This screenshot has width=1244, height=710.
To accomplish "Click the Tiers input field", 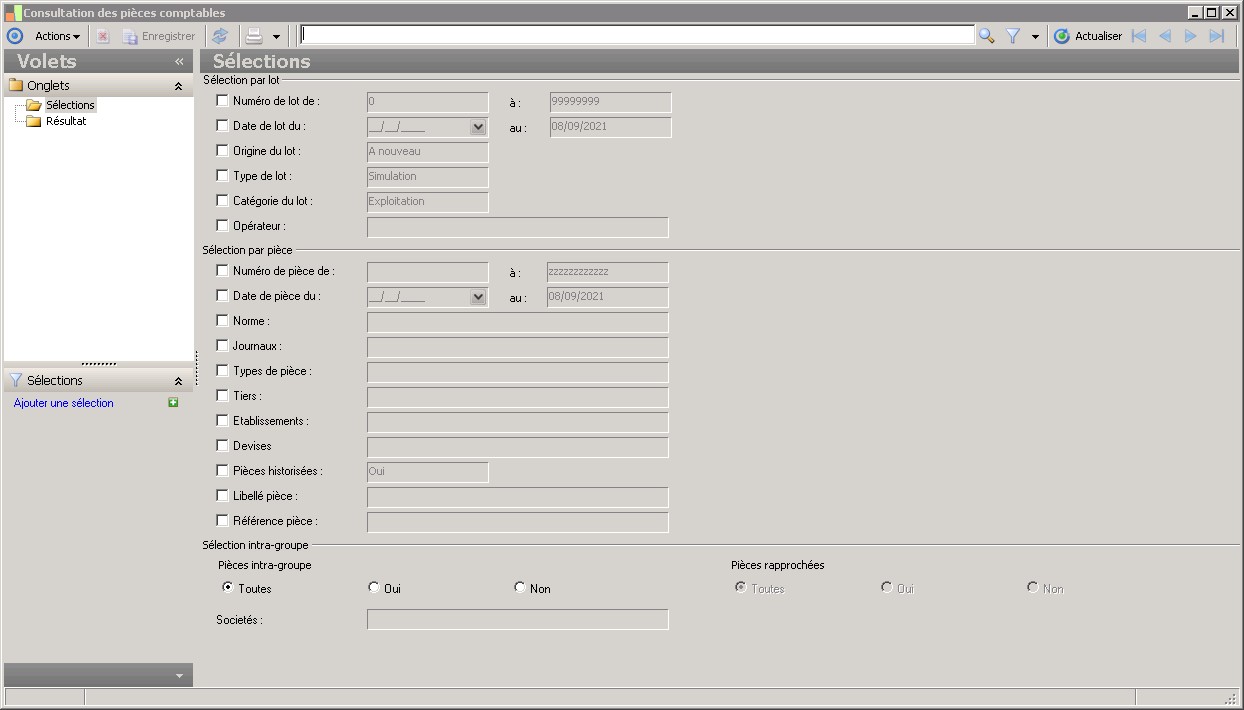I will (x=518, y=397).
